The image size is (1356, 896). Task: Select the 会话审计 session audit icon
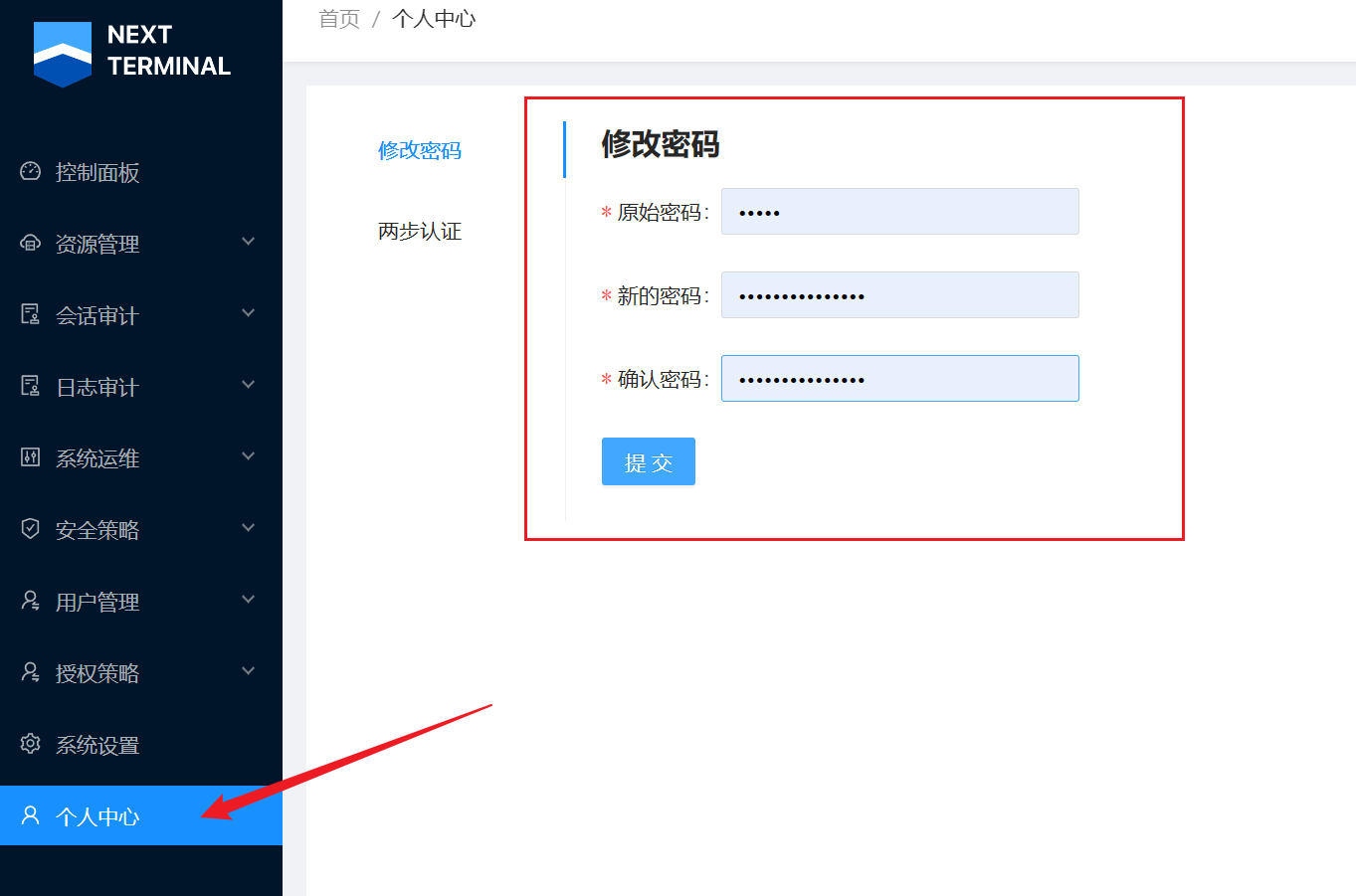30,315
